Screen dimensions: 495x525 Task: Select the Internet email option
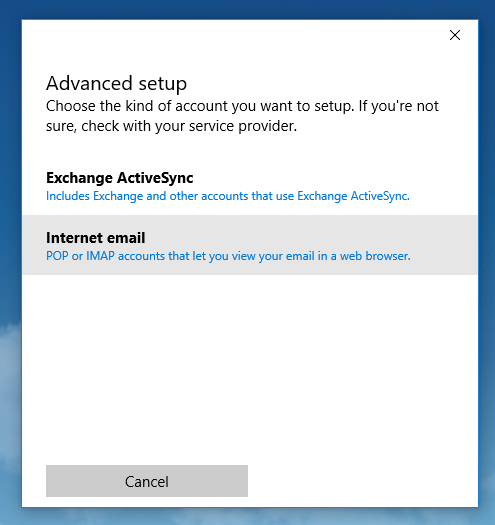pos(250,245)
